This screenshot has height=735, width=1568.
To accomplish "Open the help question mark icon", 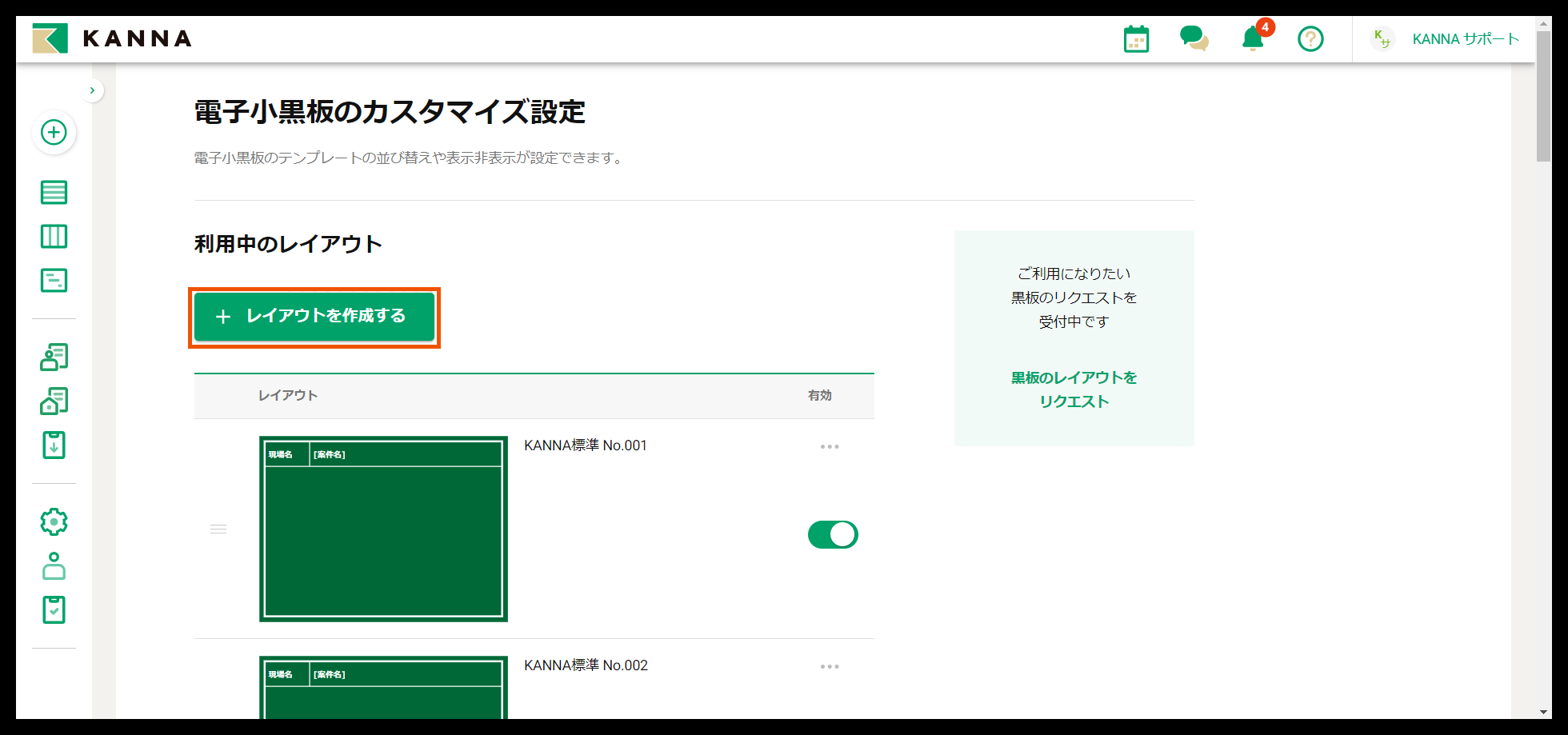I will (1310, 38).
